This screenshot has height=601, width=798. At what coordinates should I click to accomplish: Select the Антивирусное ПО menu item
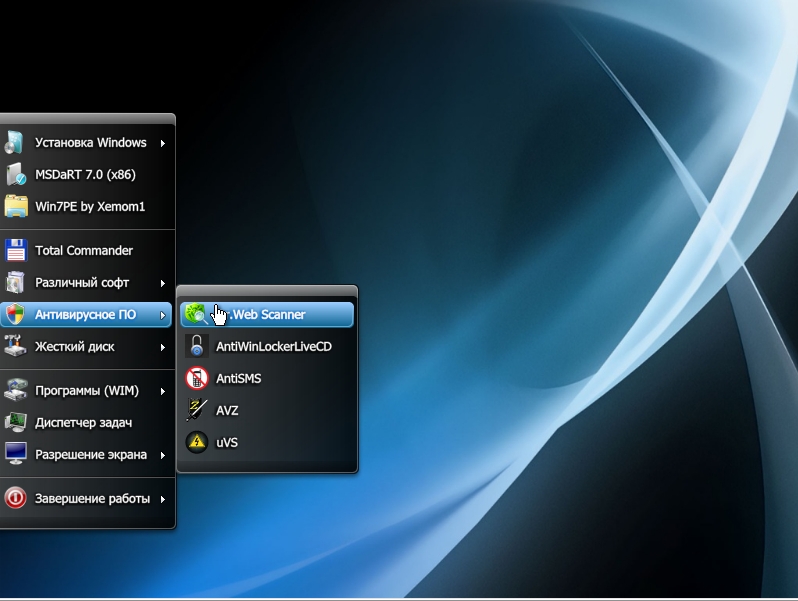coord(85,315)
